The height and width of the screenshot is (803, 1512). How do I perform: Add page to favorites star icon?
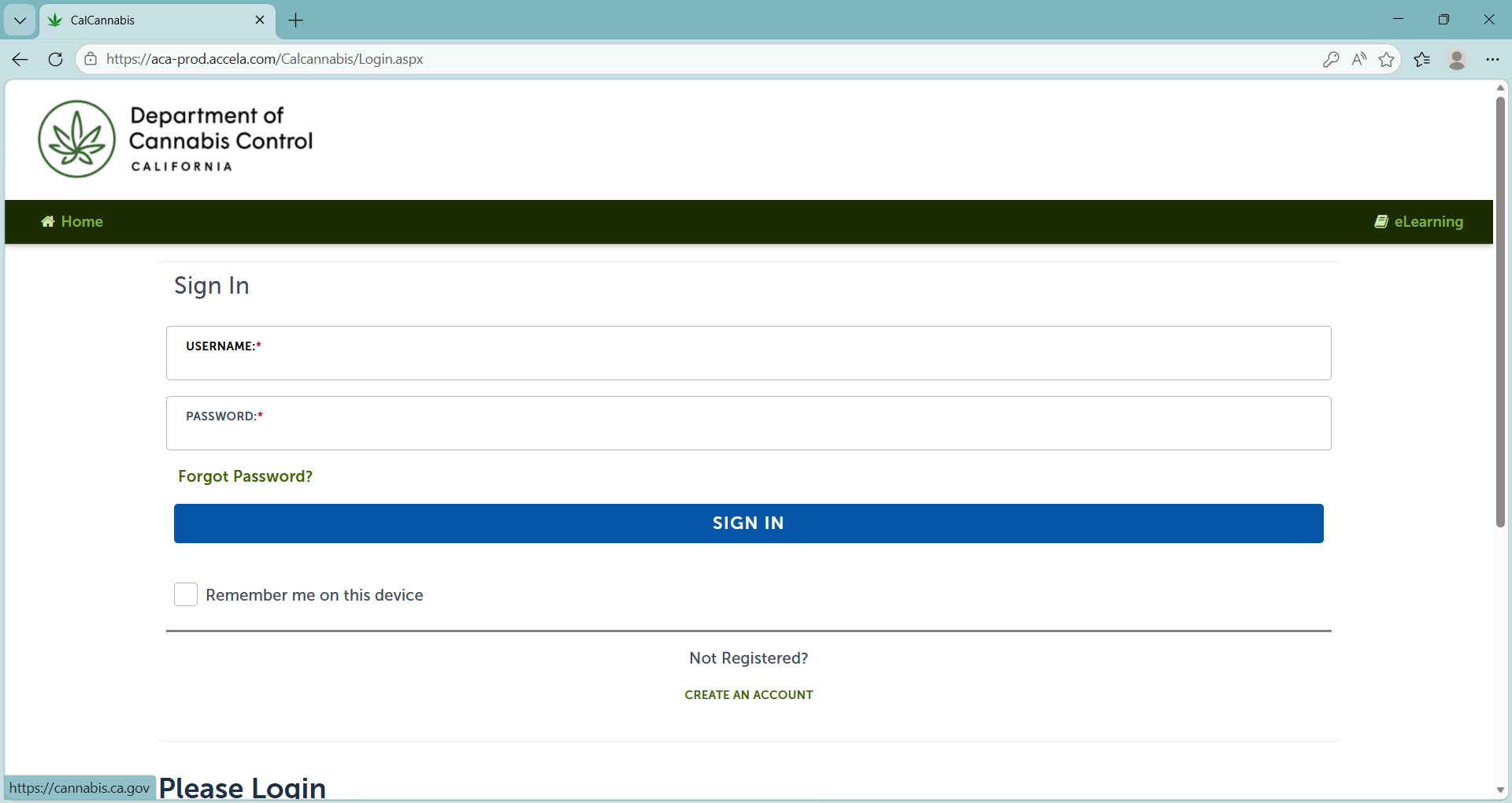[1387, 59]
